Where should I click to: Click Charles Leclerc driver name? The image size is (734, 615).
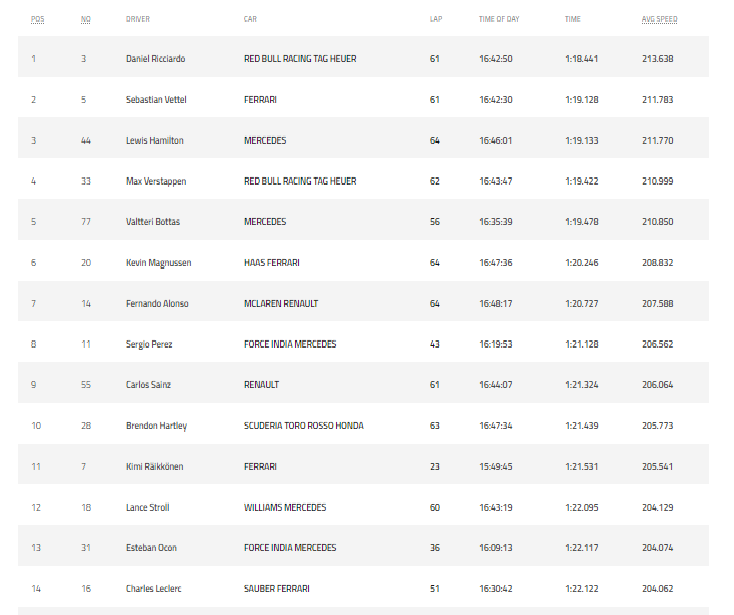pyautogui.click(x=154, y=589)
